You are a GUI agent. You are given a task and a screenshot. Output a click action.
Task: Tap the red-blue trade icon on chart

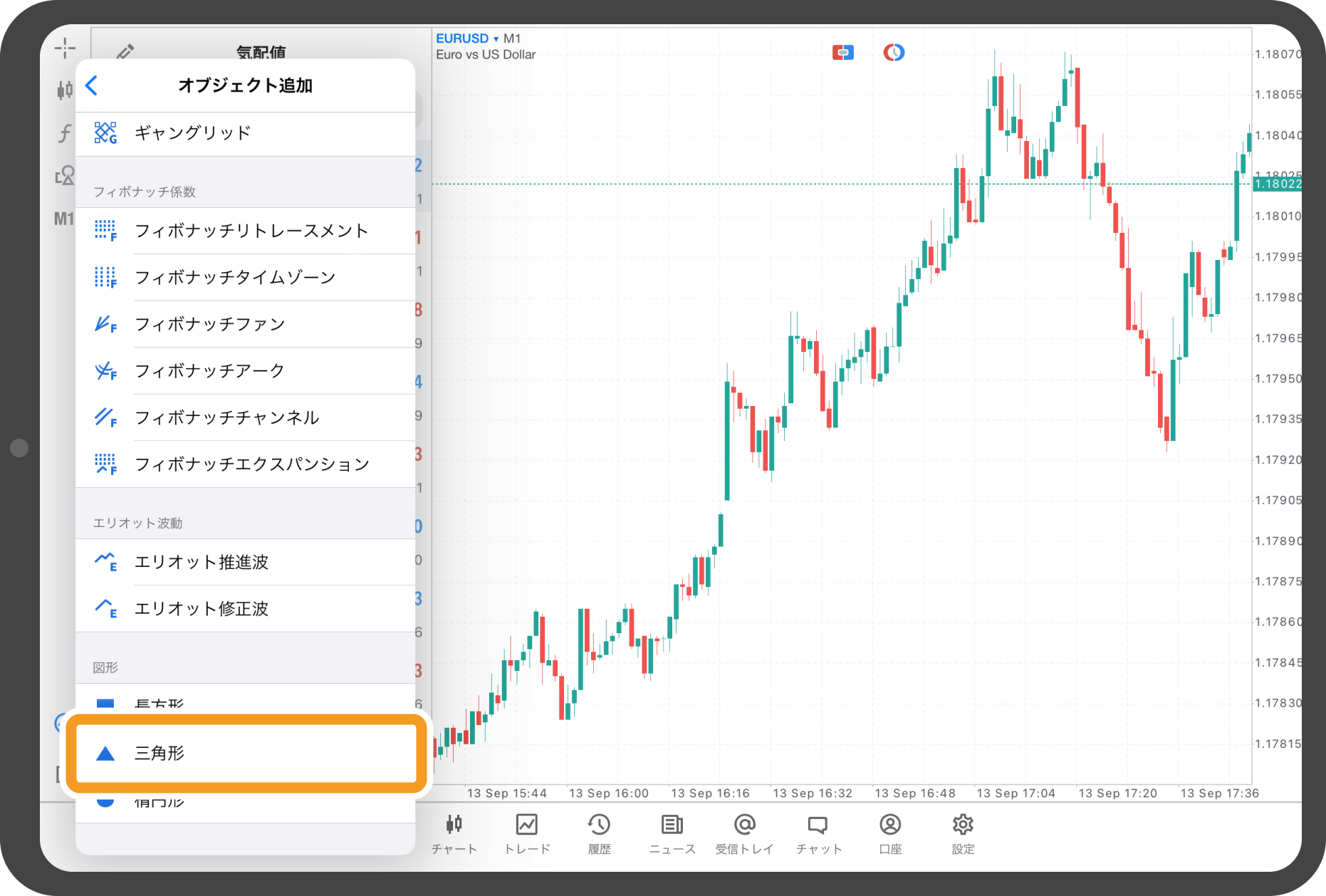point(842,53)
